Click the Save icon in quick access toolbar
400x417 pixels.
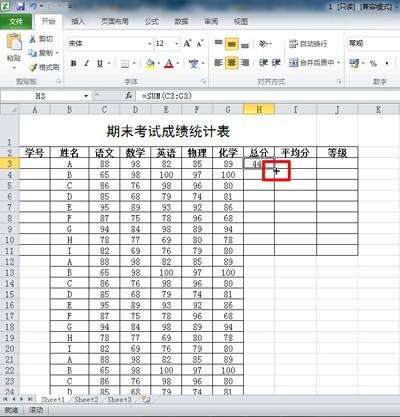click(20, 6)
